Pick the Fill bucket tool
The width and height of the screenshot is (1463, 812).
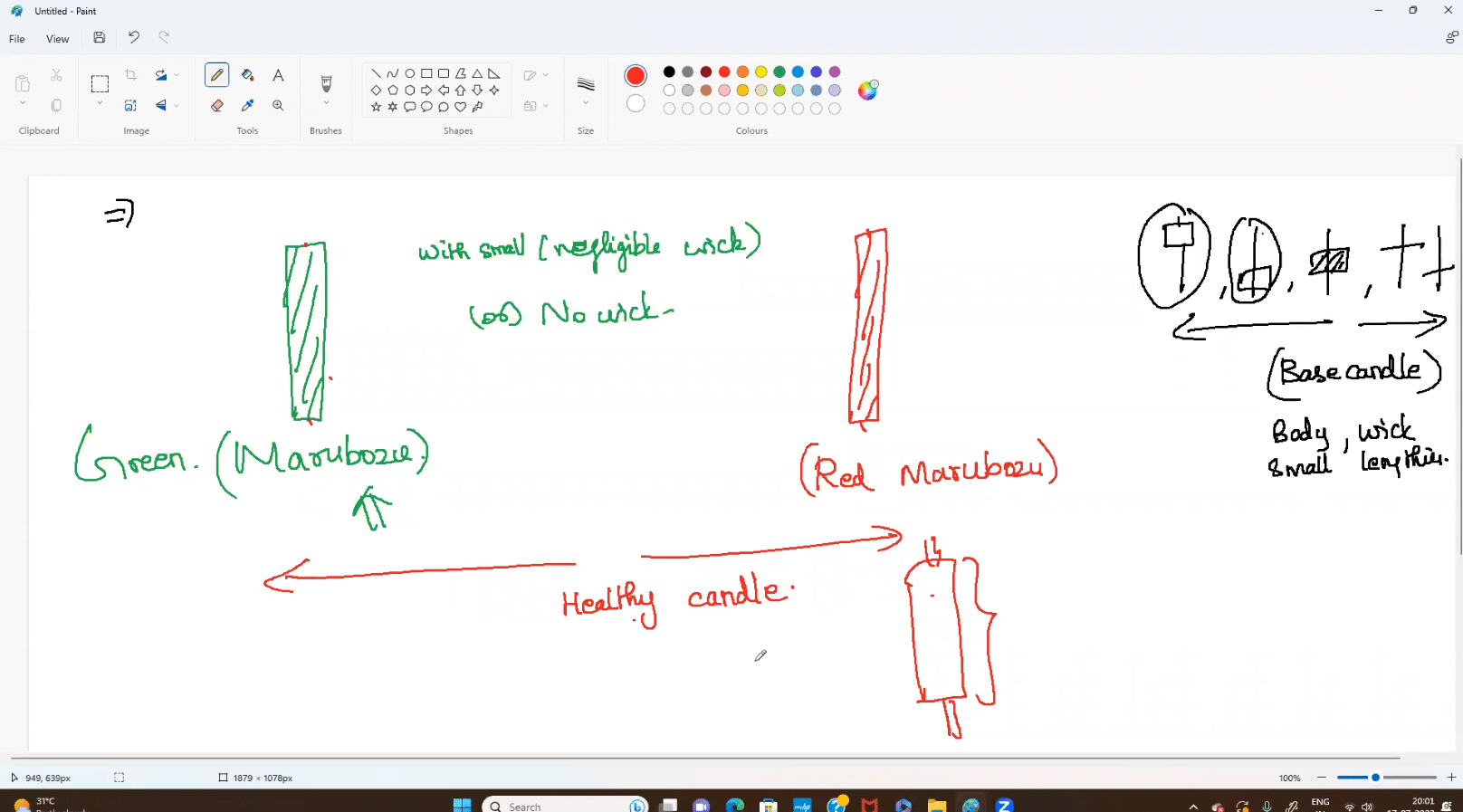pos(247,75)
